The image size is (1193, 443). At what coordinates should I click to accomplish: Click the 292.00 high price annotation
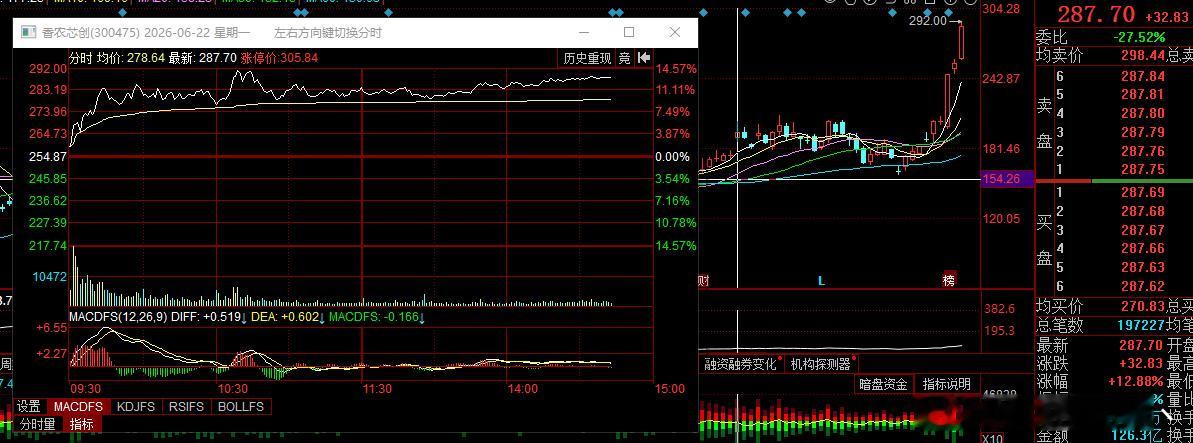click(927, 21)
